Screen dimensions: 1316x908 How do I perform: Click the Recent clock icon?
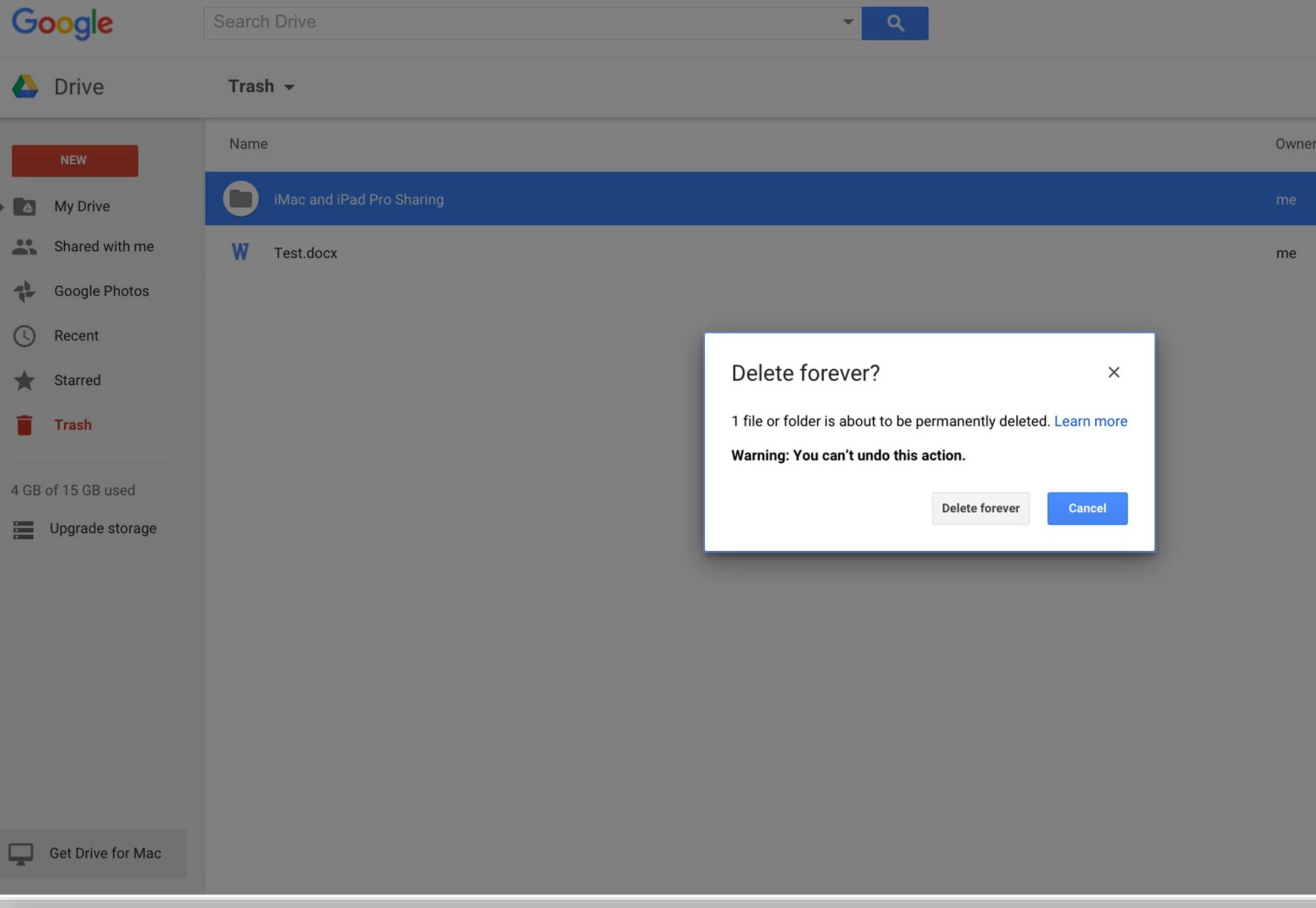click(25, 336)
